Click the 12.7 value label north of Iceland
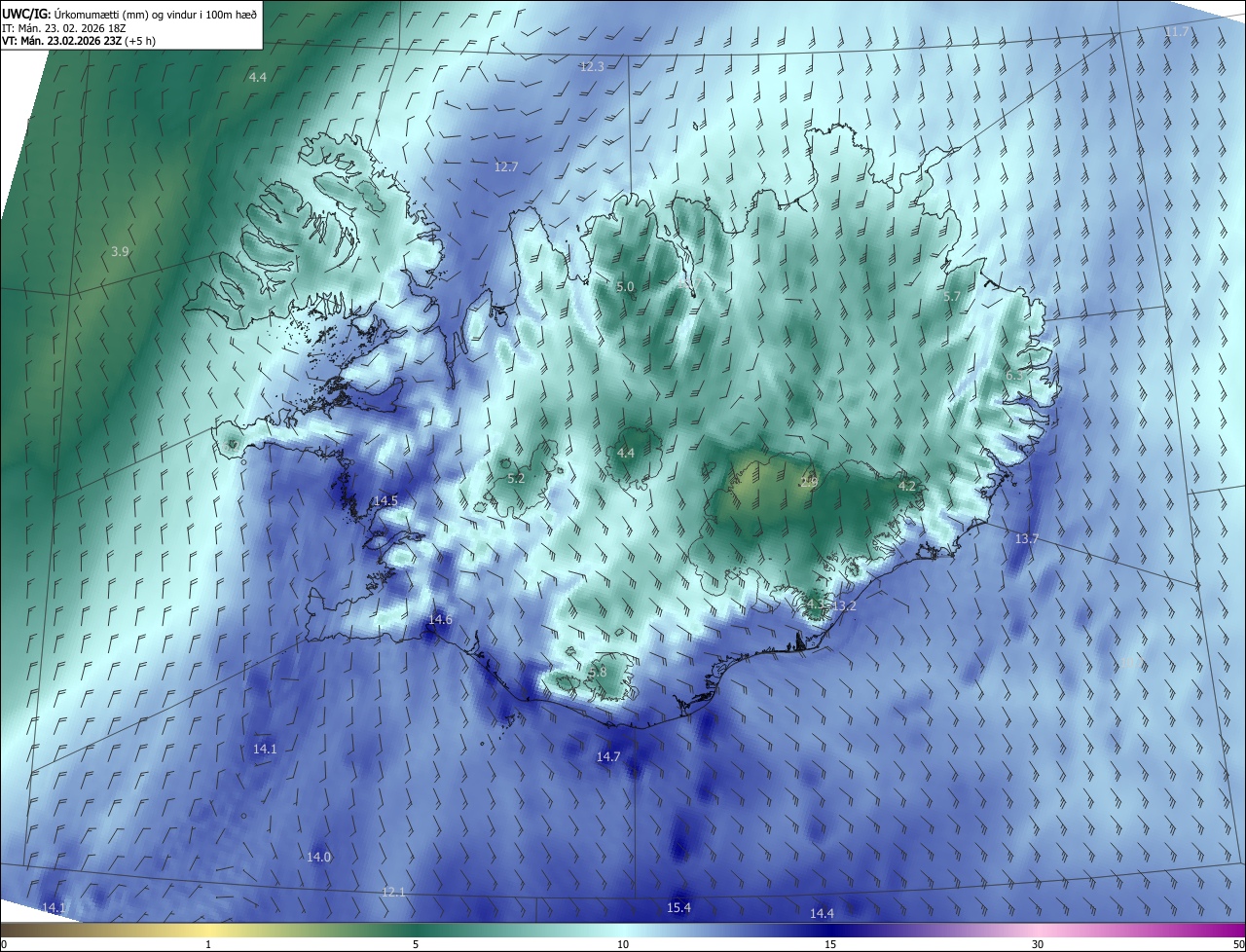Image resolution: width=1246 pixels, height=952 pixels. [506, 167]
